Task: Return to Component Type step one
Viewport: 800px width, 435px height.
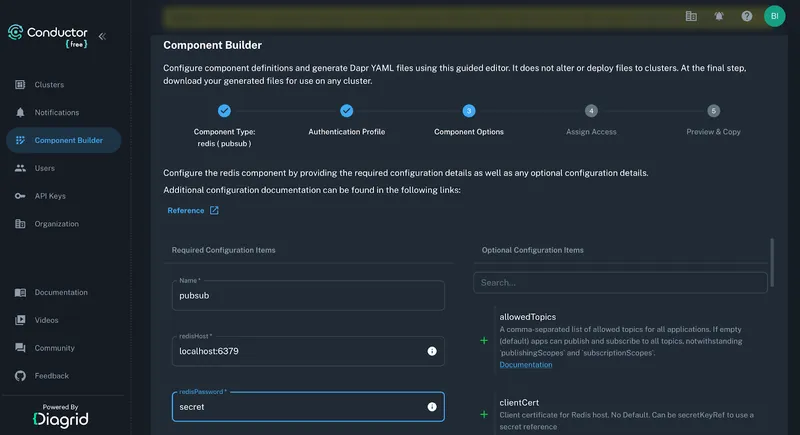Action: pyautogui.click(x=224, y=111)
